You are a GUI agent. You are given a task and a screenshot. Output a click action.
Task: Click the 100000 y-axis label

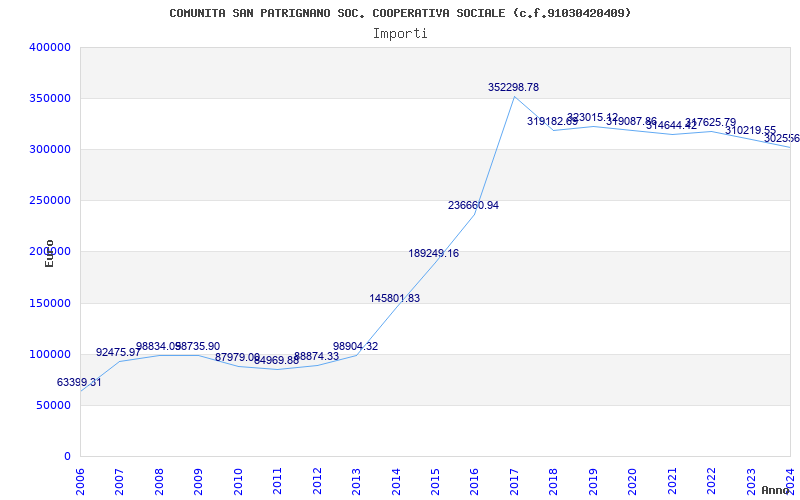(x=50, y=355)
